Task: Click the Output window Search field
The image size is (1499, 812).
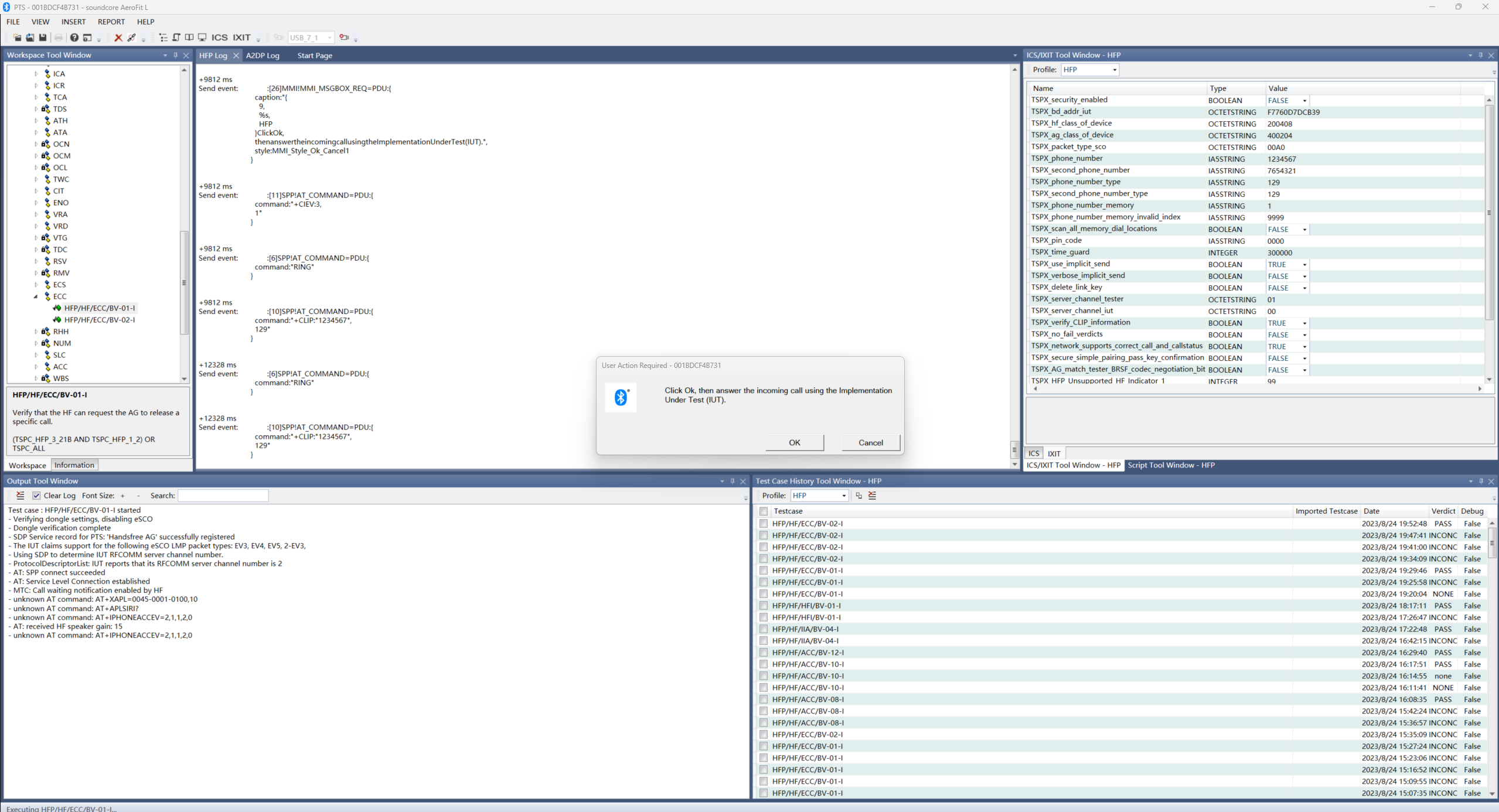Action: tap(223, 496)
